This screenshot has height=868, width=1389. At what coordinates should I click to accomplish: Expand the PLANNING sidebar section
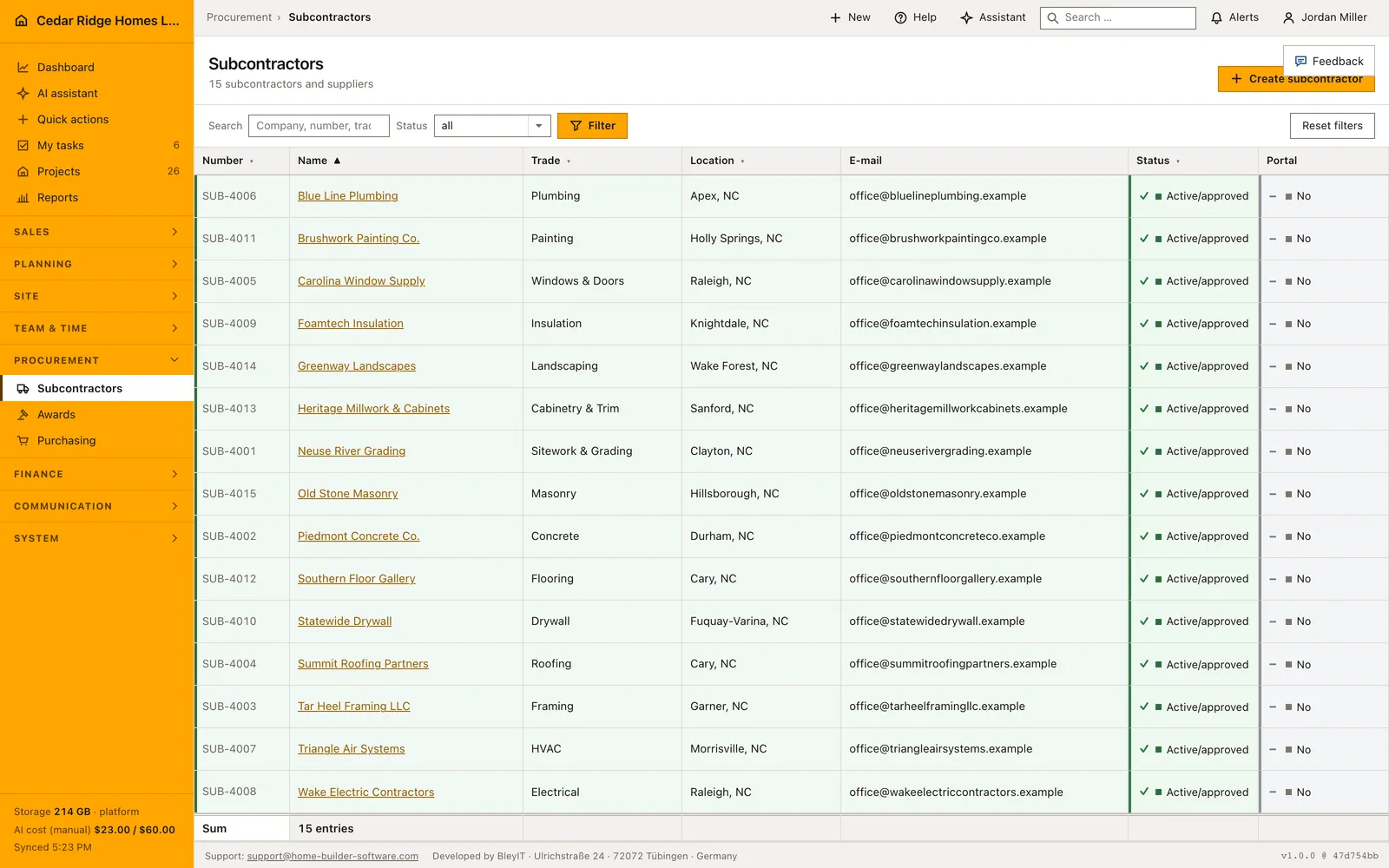pyautogui.click(x=96, y=264)
